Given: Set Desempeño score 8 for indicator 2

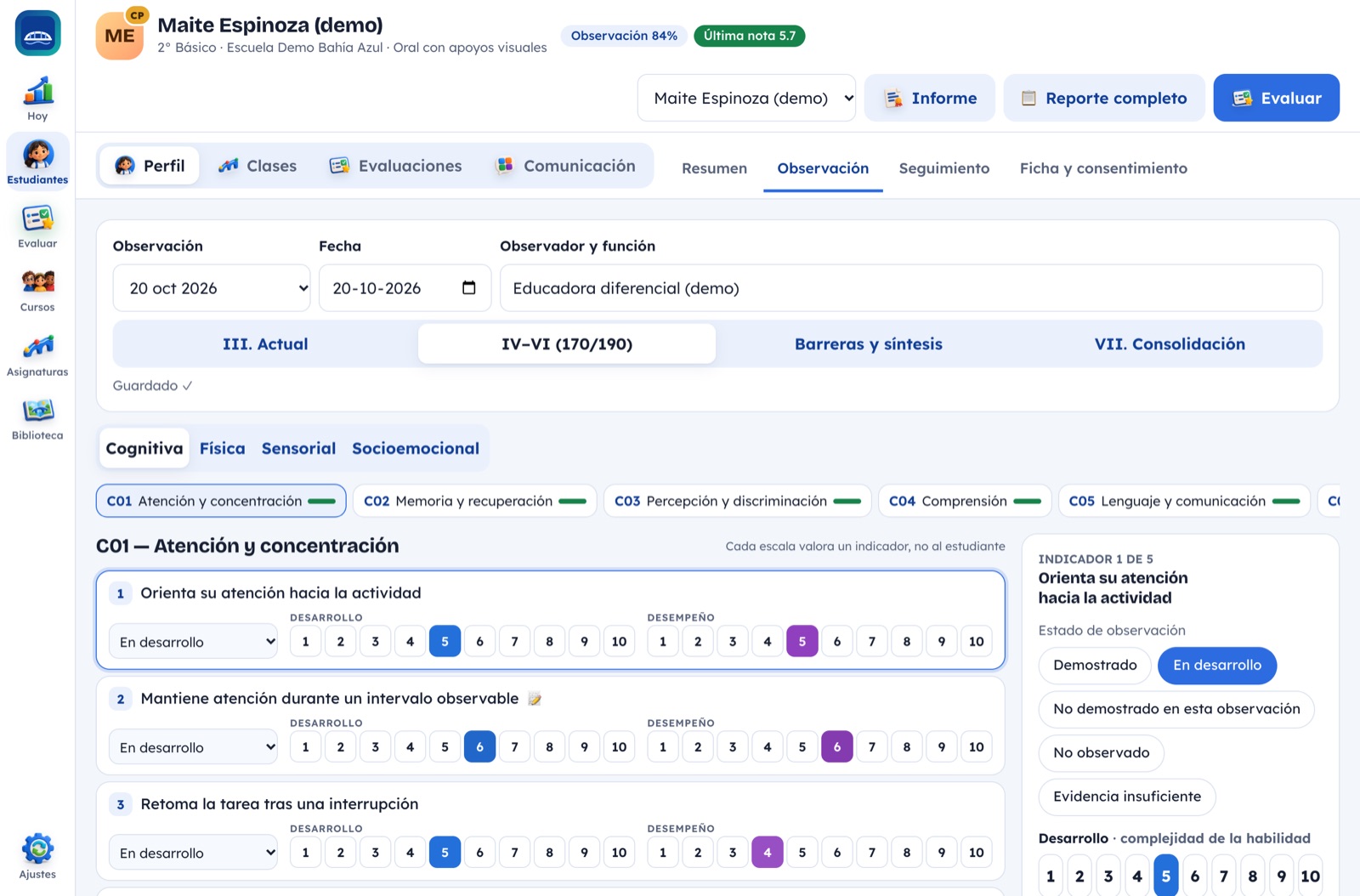Looking at the screenshot, I should tap(907, 747).
